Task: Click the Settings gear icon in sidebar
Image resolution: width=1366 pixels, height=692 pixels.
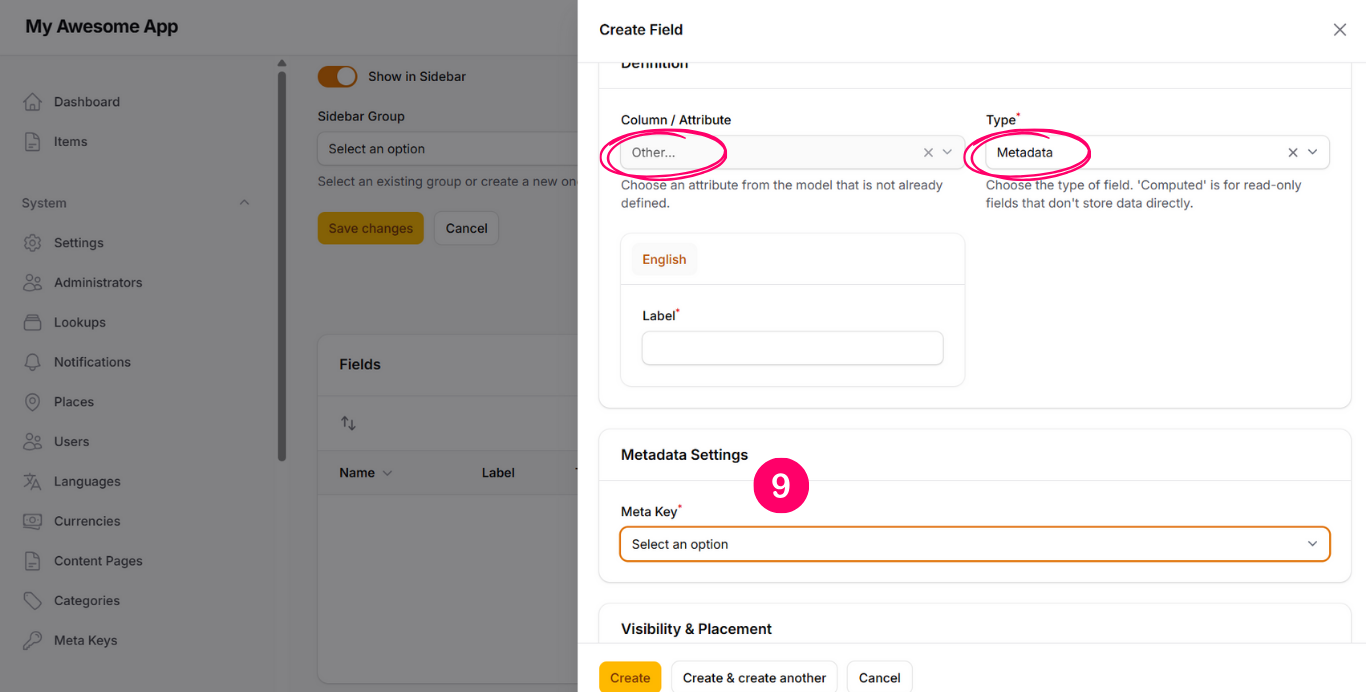Action: [x=33, y=243]
